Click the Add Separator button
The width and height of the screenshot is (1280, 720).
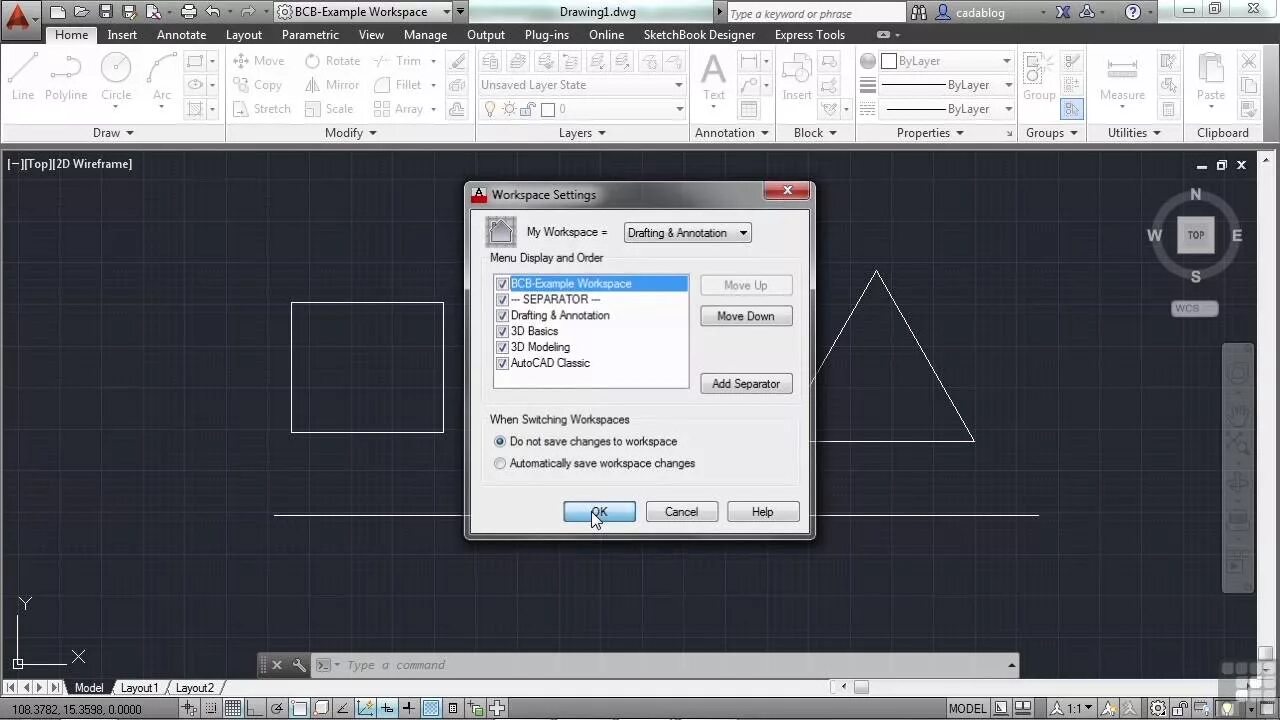tap(746, 384)
